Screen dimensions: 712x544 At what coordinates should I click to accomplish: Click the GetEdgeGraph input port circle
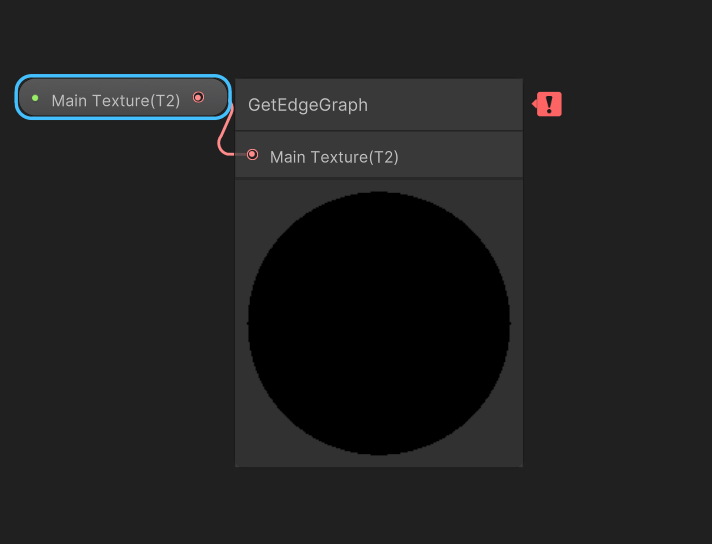pos(252,155)
